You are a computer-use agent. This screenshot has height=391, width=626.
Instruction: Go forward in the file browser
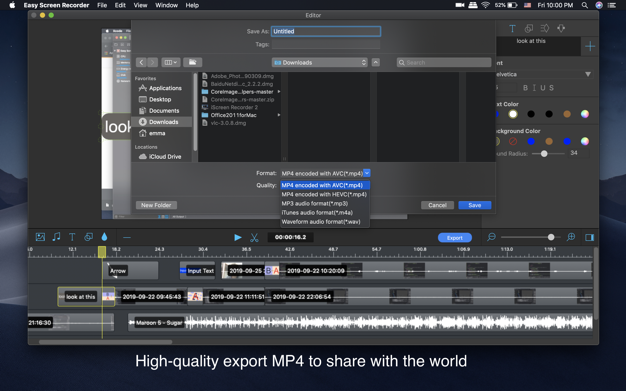point(153,62)
